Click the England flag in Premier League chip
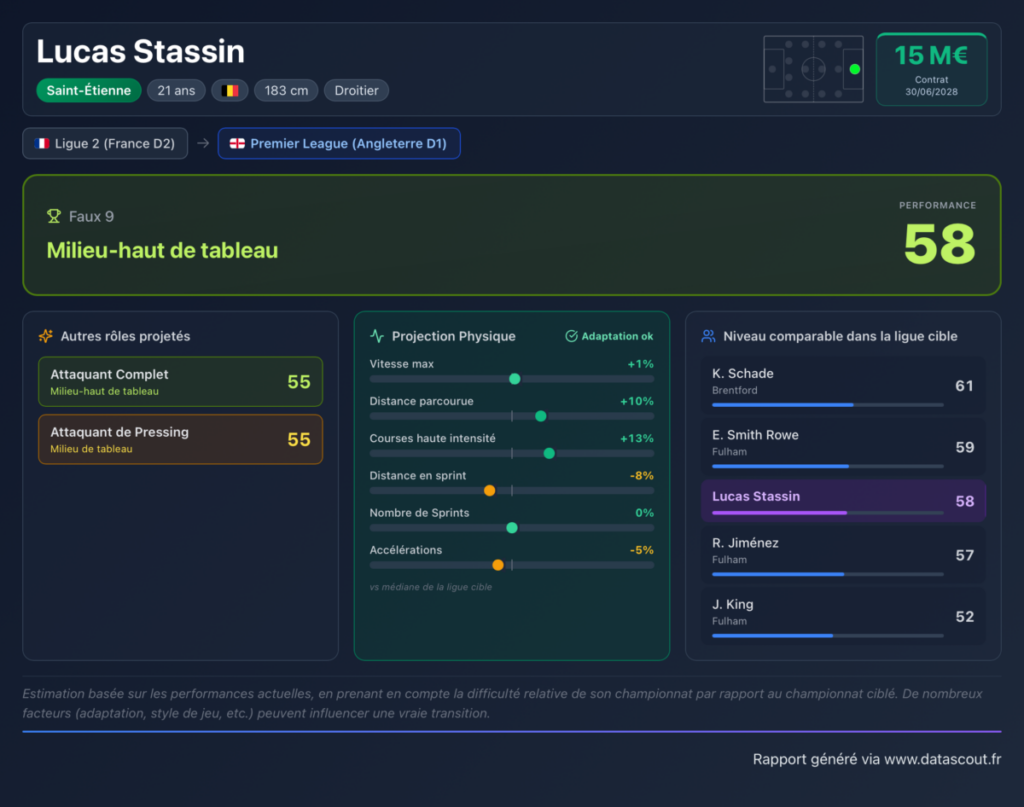This screenshot has height=807, width=1024. [x=237, y=144]
